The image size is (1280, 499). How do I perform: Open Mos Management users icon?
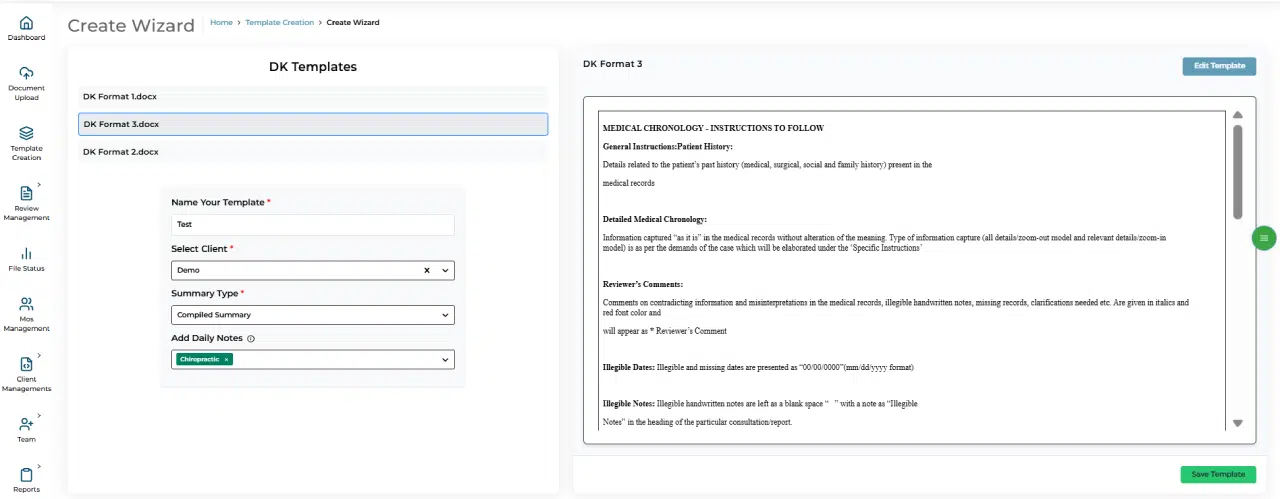point(27,304)
